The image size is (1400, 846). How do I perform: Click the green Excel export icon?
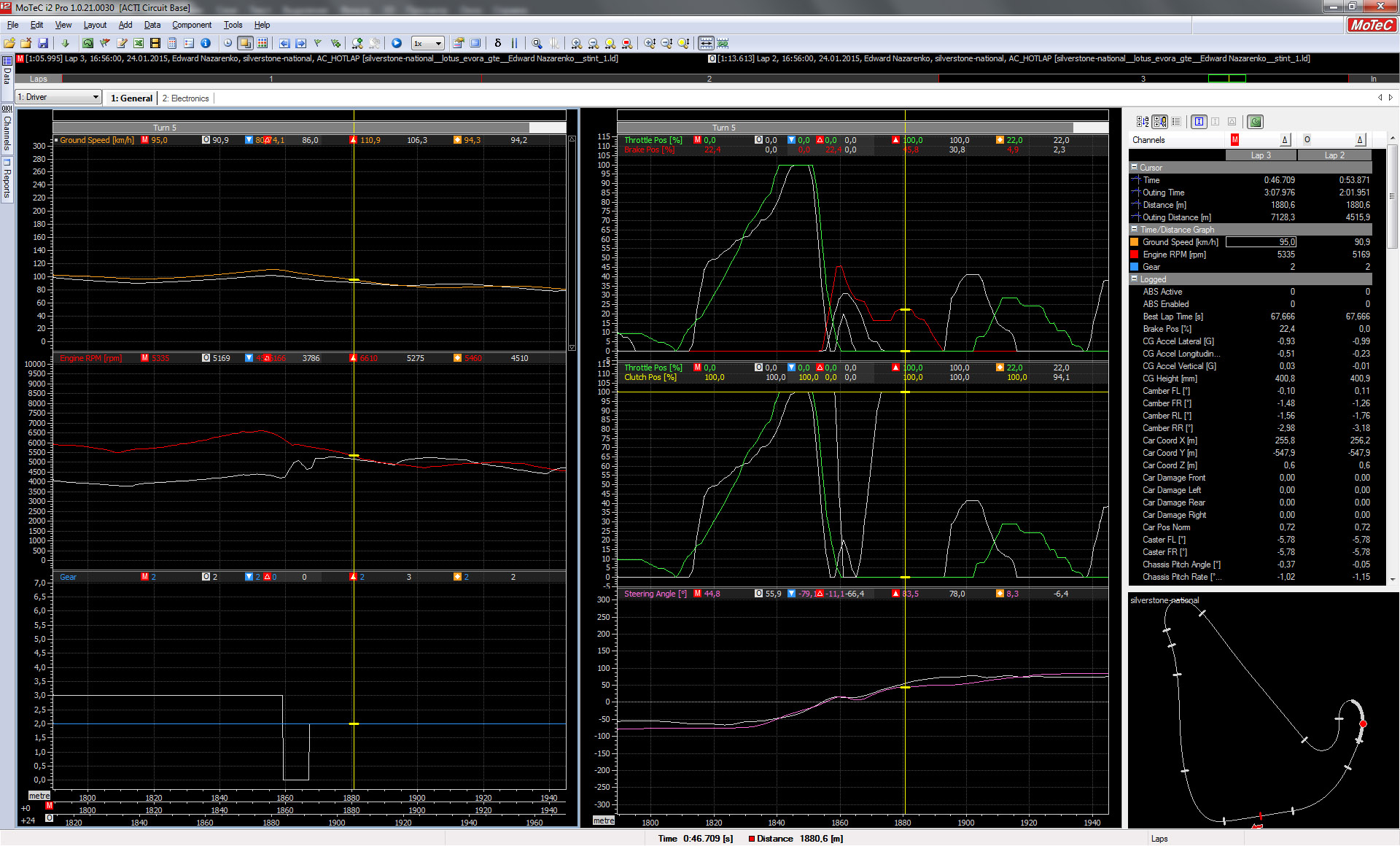(139, 43)
